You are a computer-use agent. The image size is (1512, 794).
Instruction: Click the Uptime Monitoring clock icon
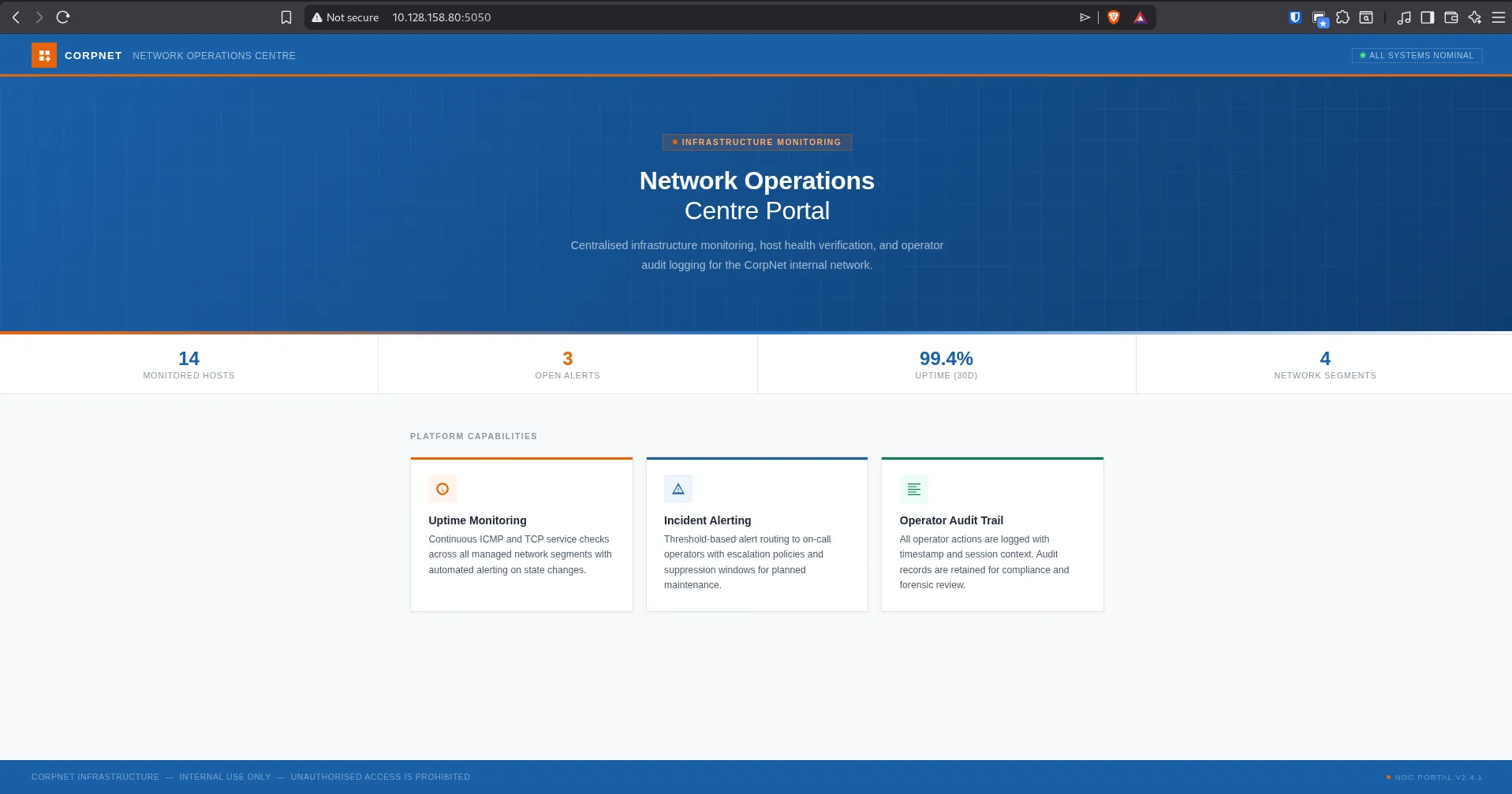tap(442, 489)
